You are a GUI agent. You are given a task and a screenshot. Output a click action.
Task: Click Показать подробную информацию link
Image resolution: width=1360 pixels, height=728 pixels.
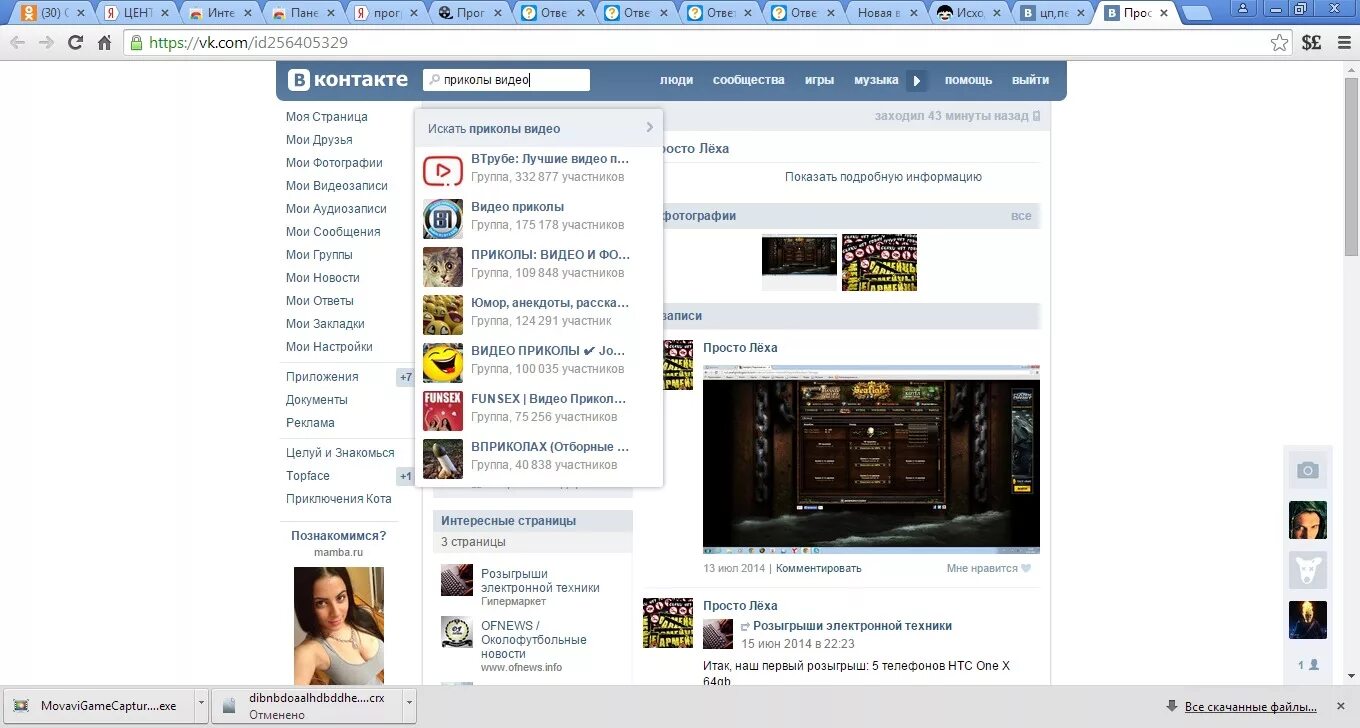[883, 177]
